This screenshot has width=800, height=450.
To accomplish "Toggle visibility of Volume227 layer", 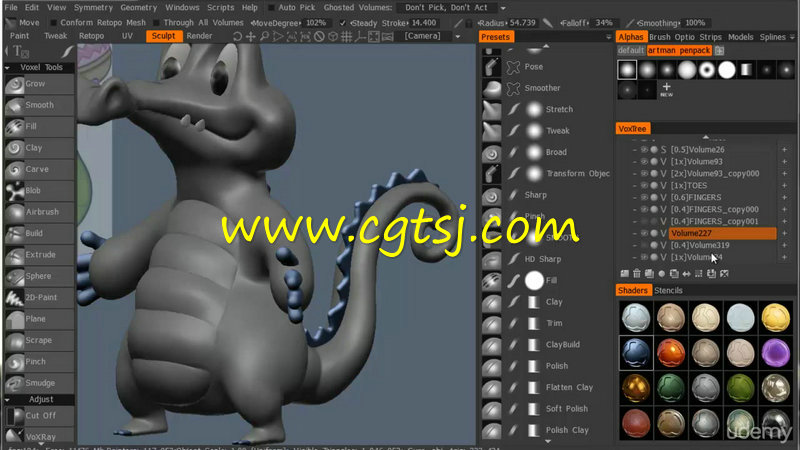I will click(644, 233).
